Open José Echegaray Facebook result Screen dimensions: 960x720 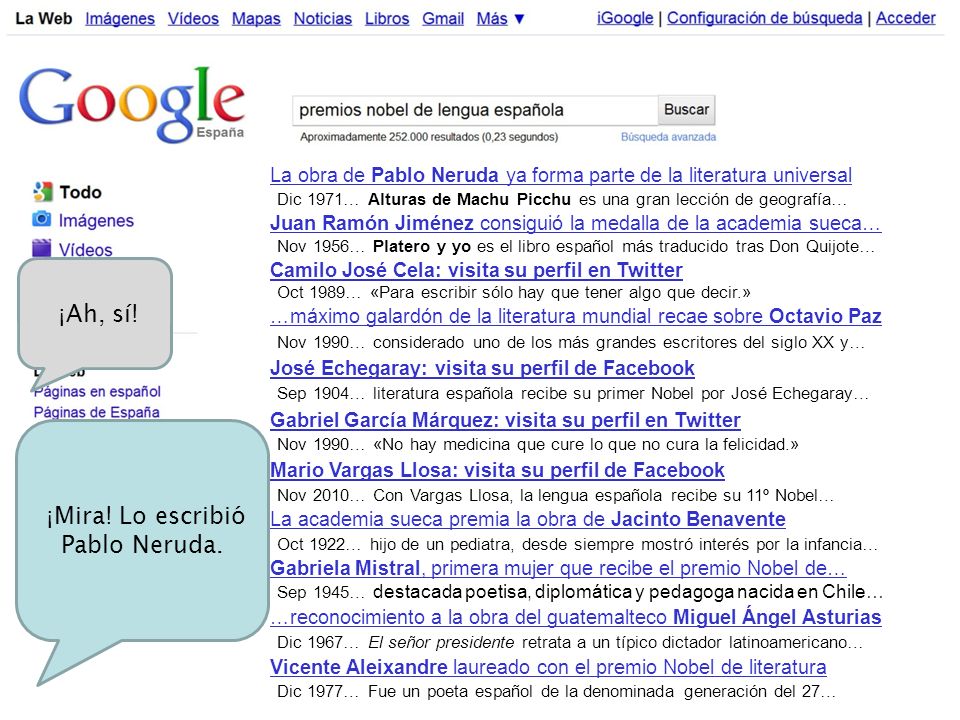coord(482,368)
